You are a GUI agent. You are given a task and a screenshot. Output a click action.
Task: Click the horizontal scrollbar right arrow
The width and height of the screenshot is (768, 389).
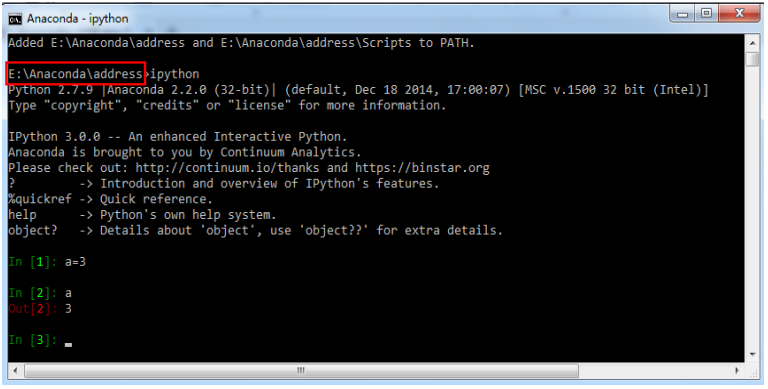point(737,371)
